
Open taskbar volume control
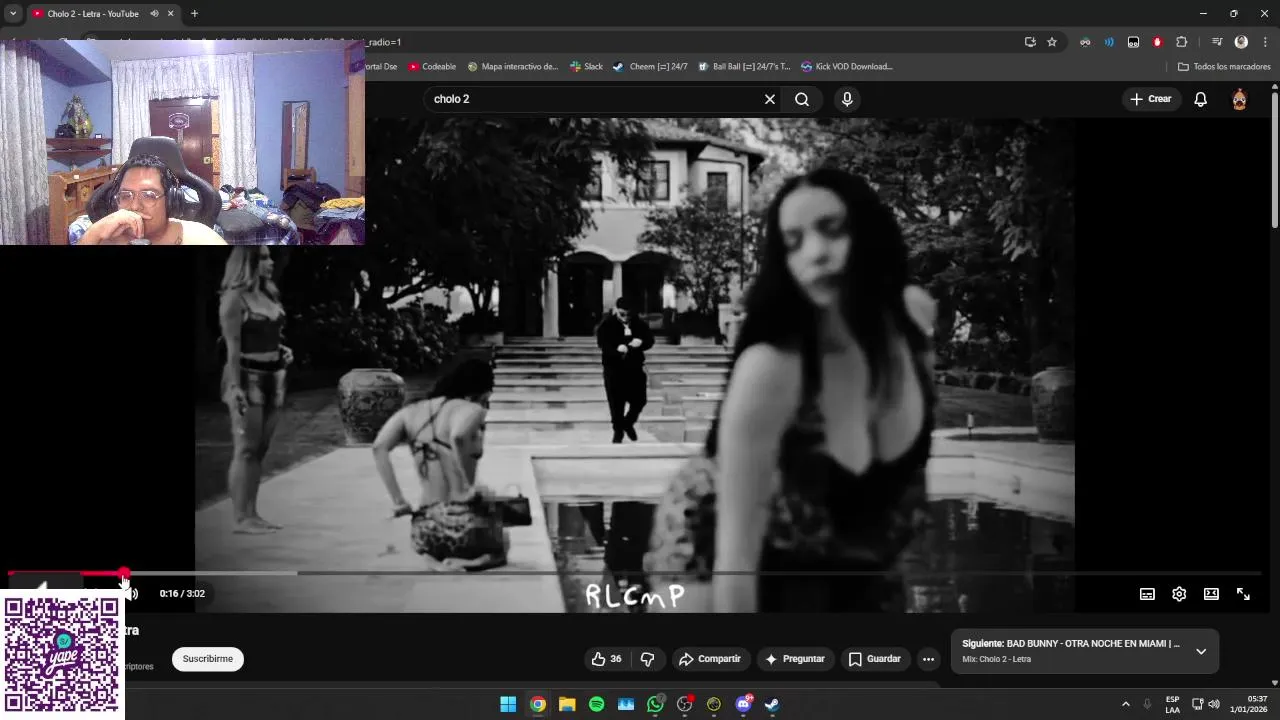click(1214, 704)
